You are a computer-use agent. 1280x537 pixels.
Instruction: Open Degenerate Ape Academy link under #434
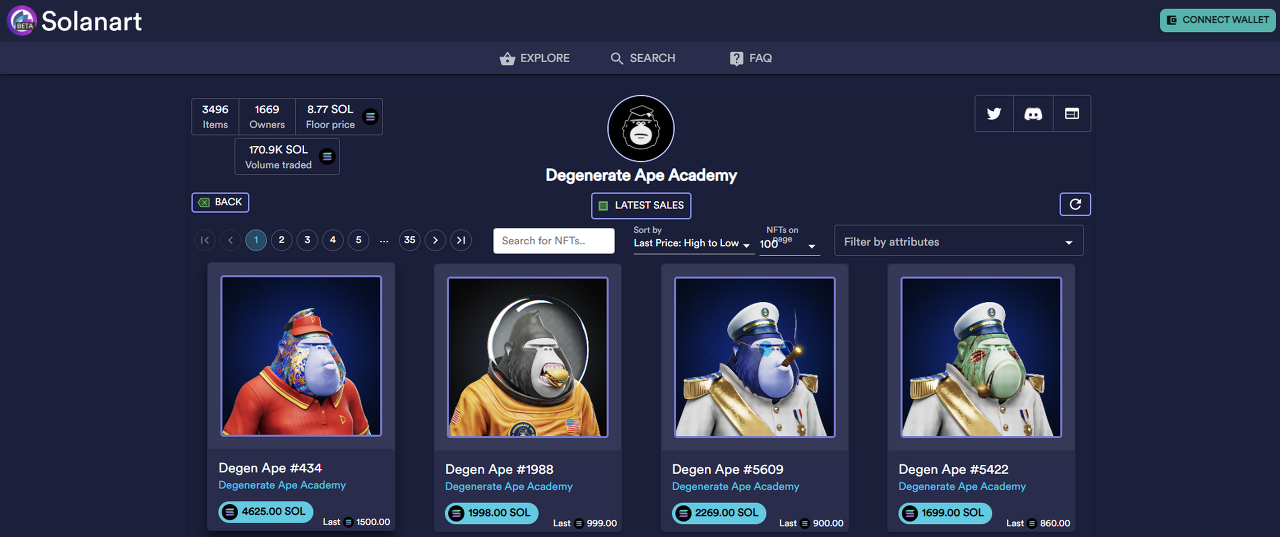282,485
